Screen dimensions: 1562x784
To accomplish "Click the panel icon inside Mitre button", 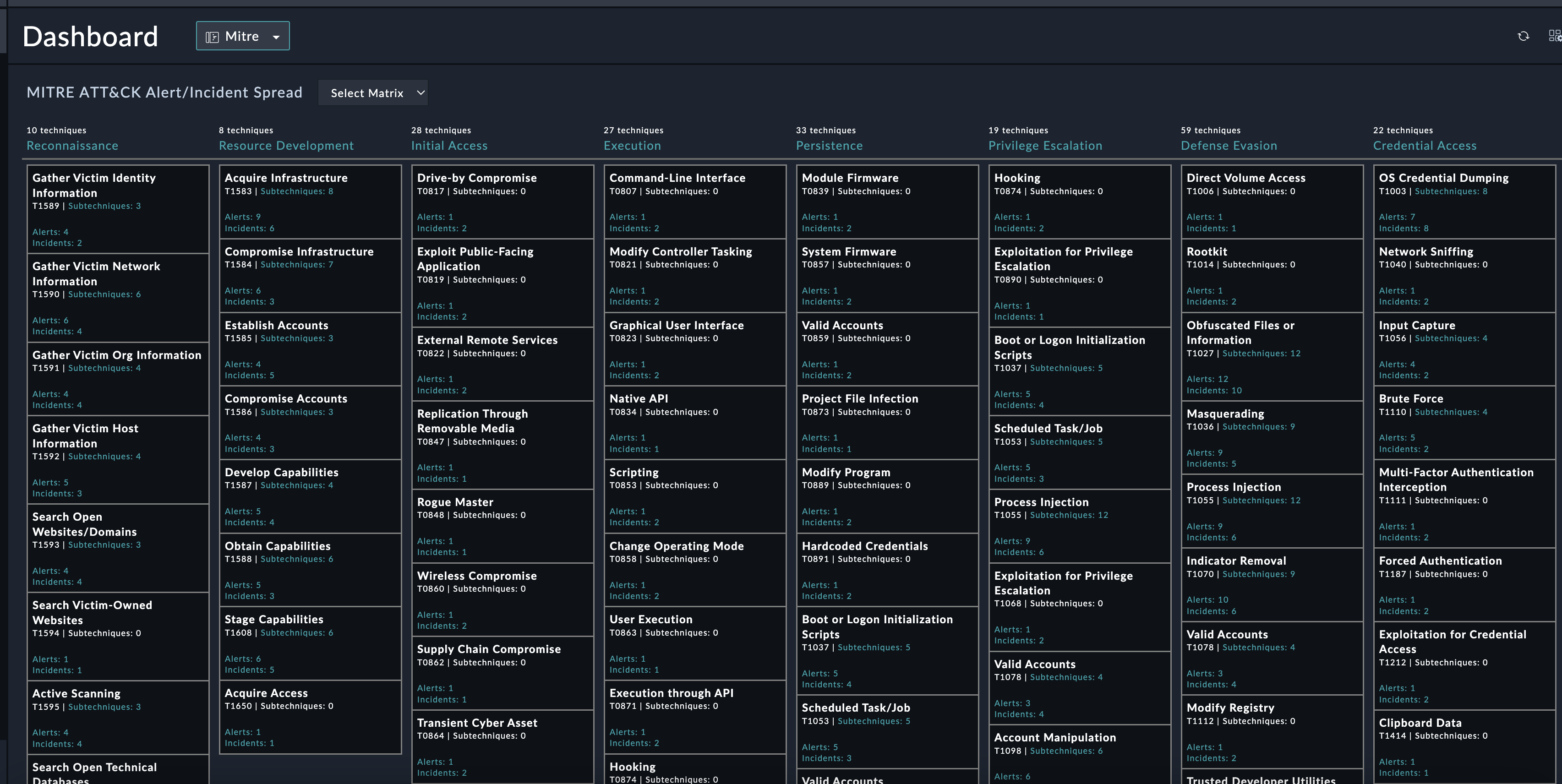I will (212, 37).
